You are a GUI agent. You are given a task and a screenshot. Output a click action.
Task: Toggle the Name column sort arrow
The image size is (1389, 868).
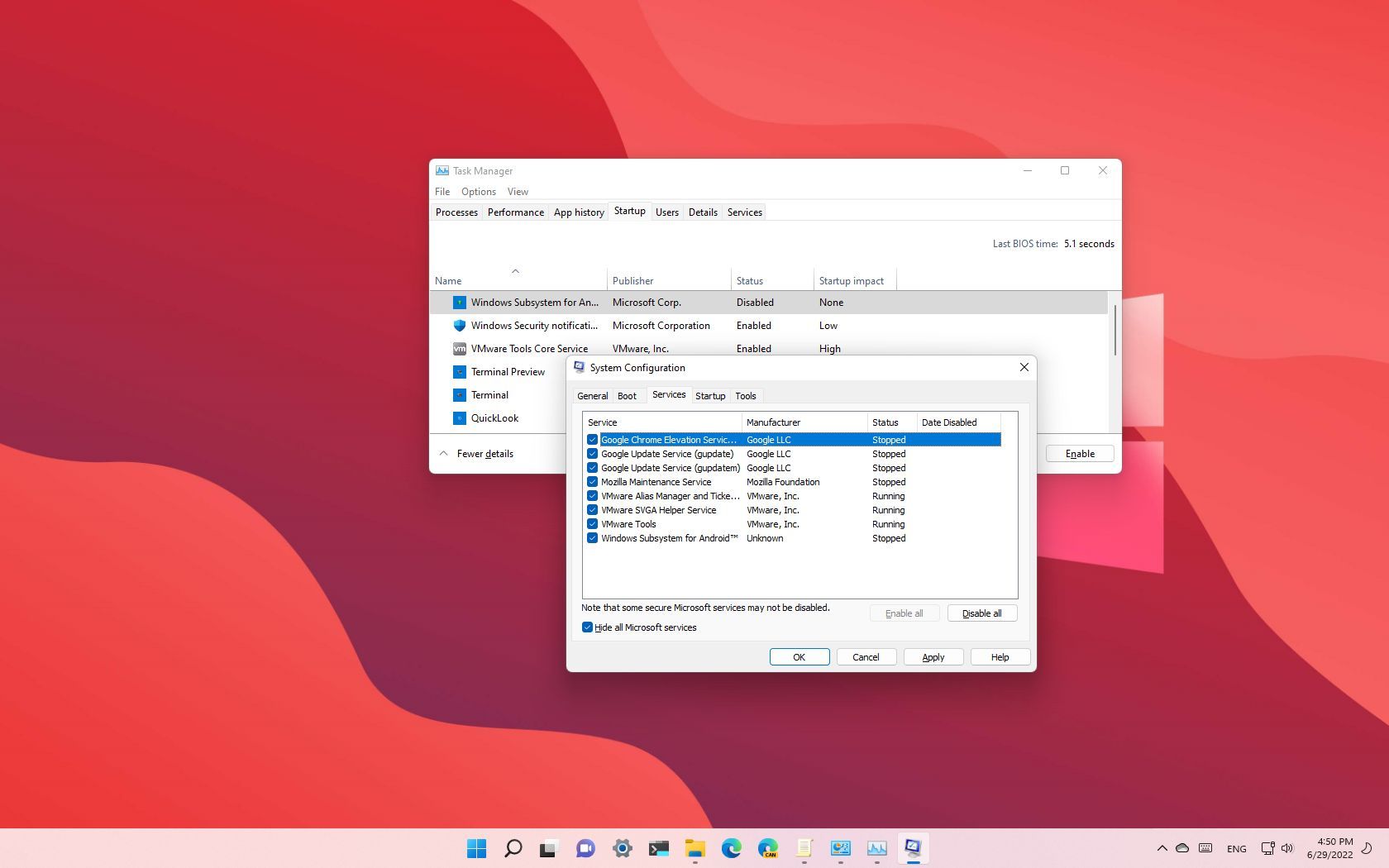click(516, 271)
